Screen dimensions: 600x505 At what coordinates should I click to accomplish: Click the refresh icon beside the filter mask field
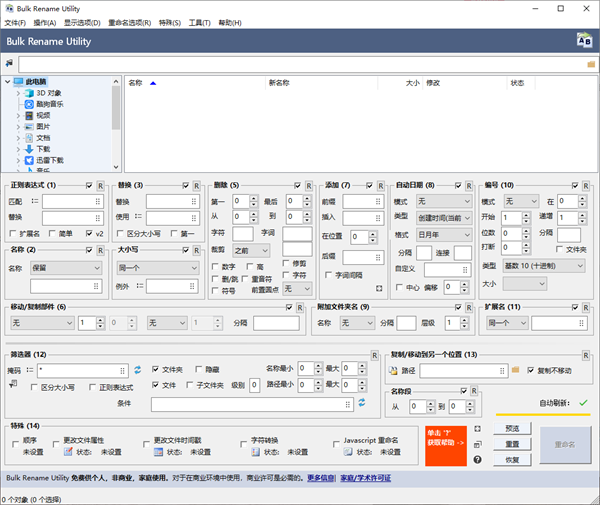[x=138, y=370]
